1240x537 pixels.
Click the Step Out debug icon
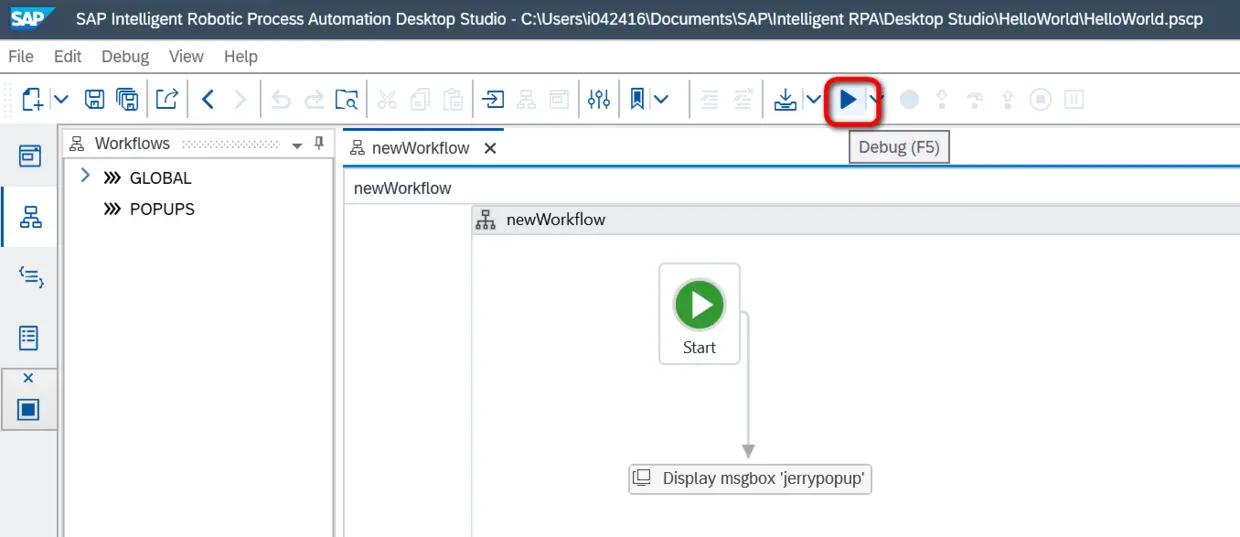pos(1008,99)
